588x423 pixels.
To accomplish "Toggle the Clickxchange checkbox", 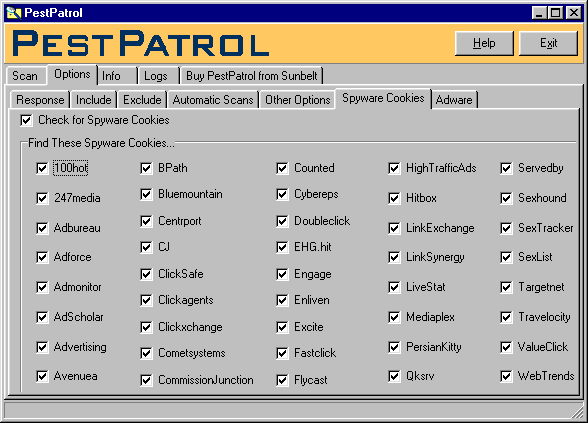I will [146, 327].
